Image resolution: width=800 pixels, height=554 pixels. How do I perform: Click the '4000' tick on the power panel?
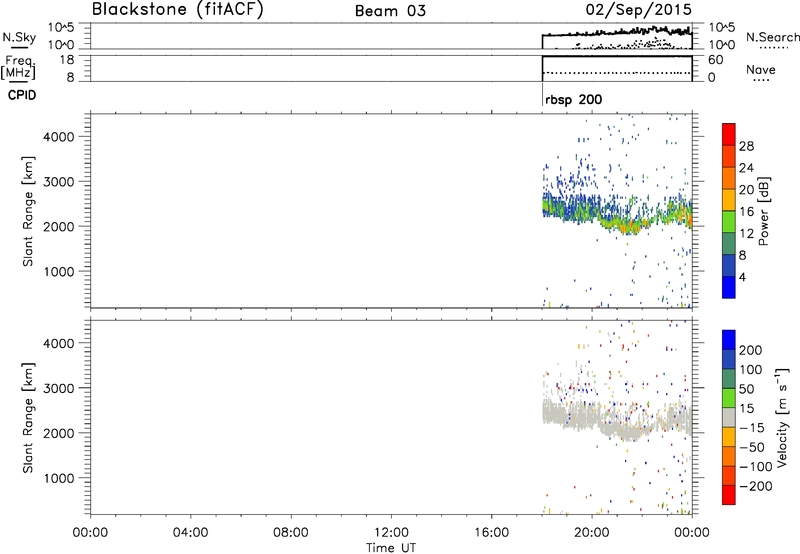coord(58,137)
